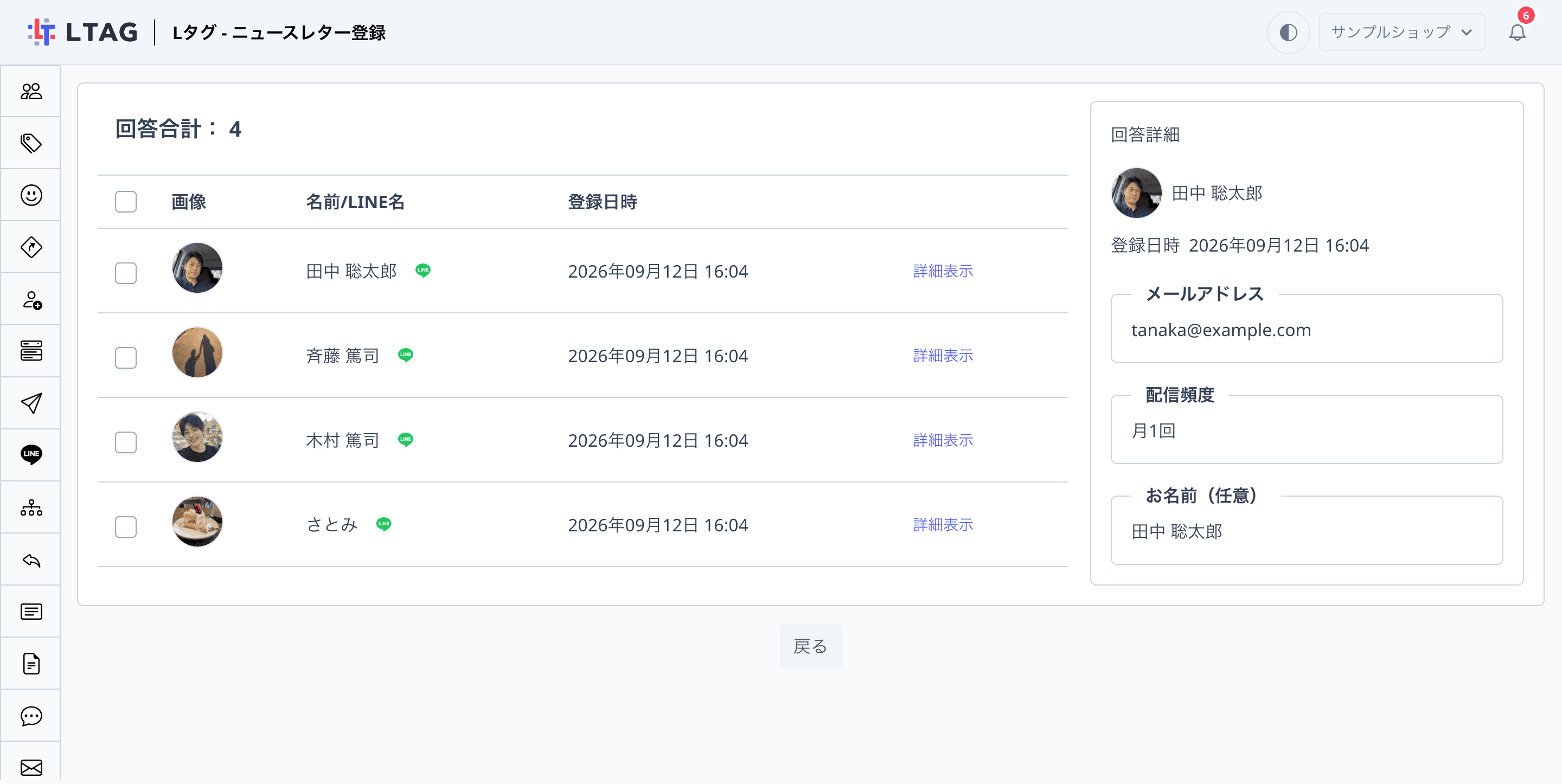This screenshot has height=784, width=1562.
Task: Click the 登録日時 column header
Action: 602,202
